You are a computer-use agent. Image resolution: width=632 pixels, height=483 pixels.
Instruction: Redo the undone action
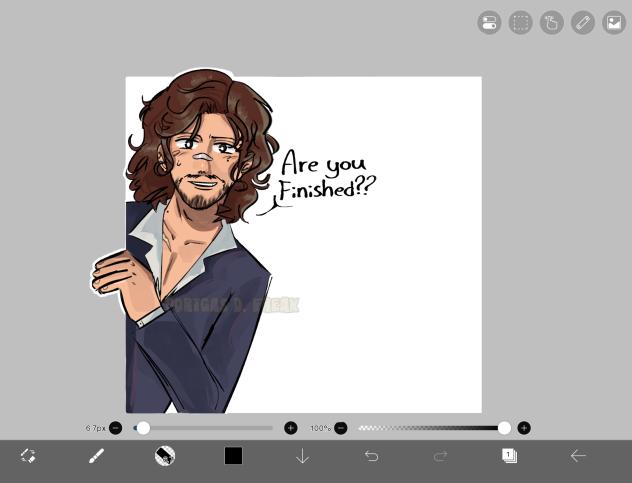click(440, 456)
